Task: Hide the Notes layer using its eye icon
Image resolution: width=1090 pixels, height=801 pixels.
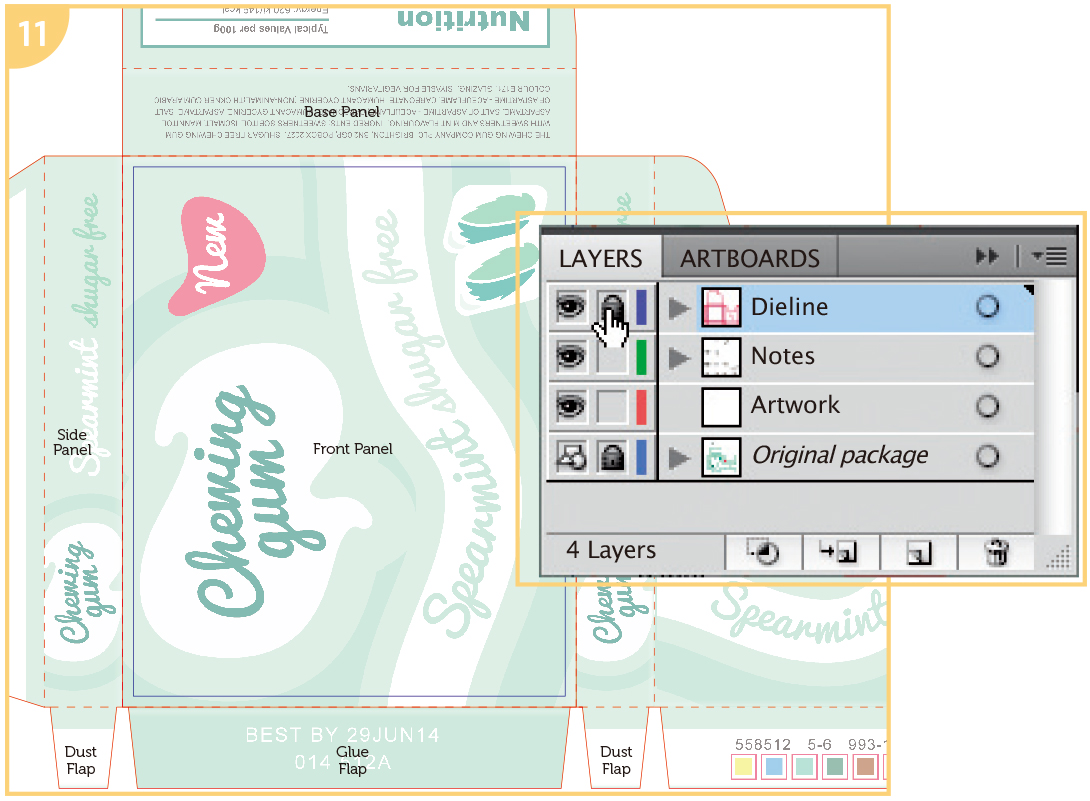Action: point(570,356)
